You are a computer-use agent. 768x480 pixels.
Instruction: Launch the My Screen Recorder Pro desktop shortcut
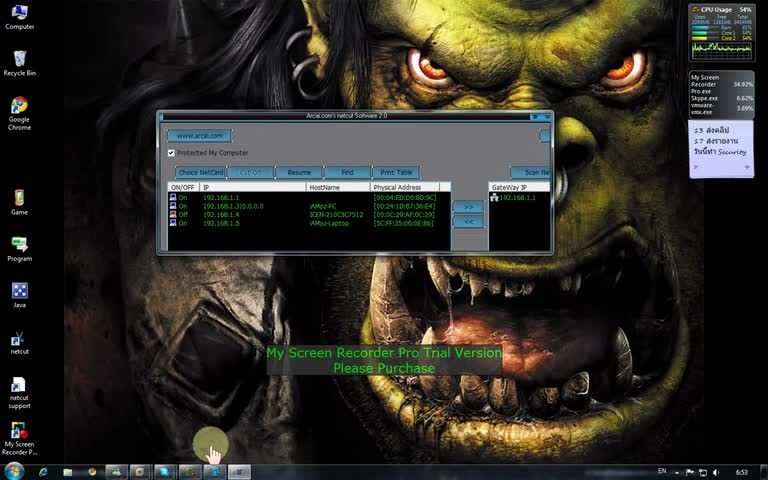click(x=20, y=438)
